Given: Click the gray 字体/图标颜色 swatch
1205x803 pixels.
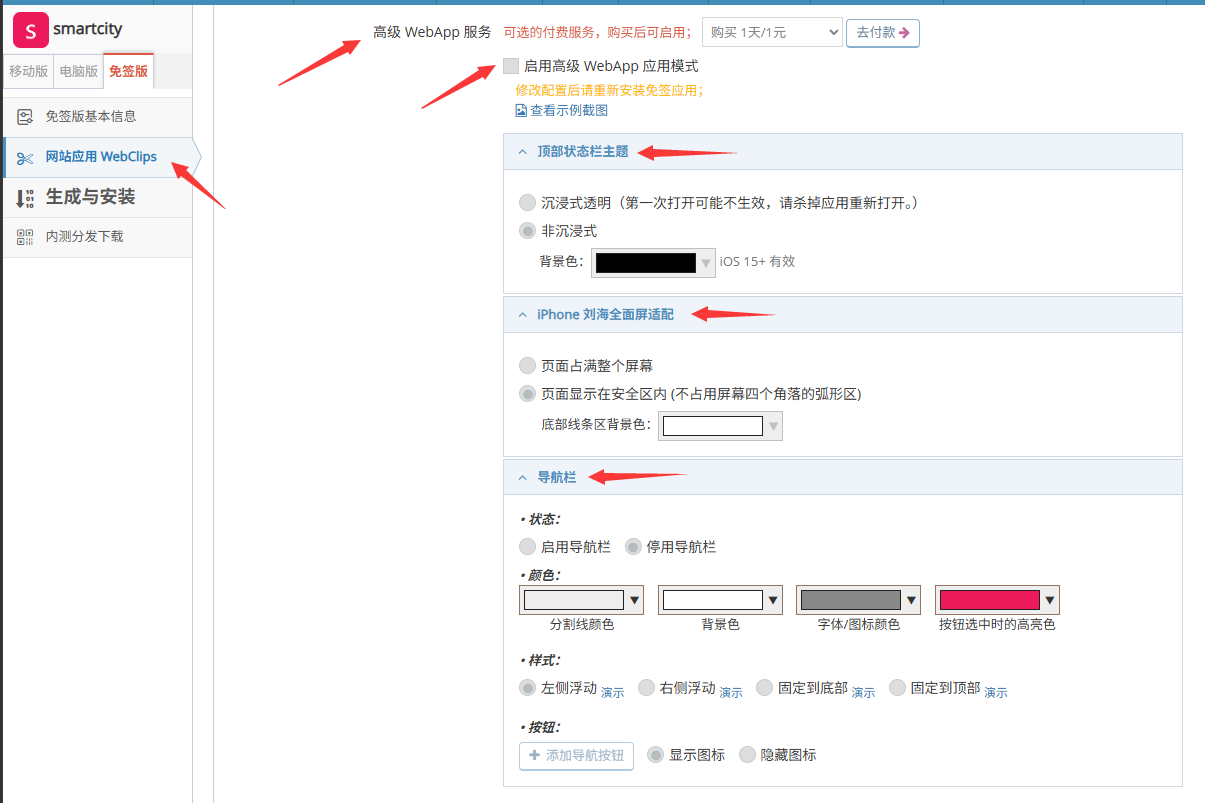Looking at the screenshot, I should tap(851, 600).
